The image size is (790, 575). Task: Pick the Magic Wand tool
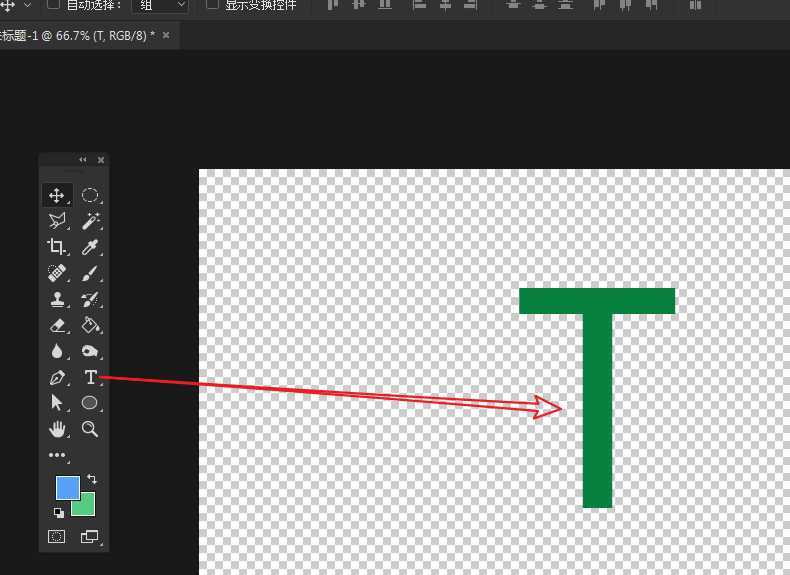click(x=90, y=221)
